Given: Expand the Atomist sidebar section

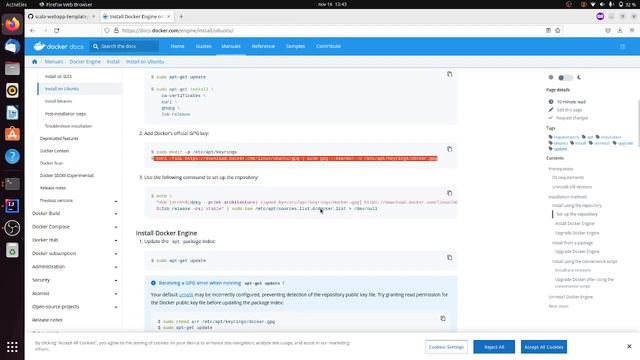Looking at the screenshot, I should (x=116, y=294).
